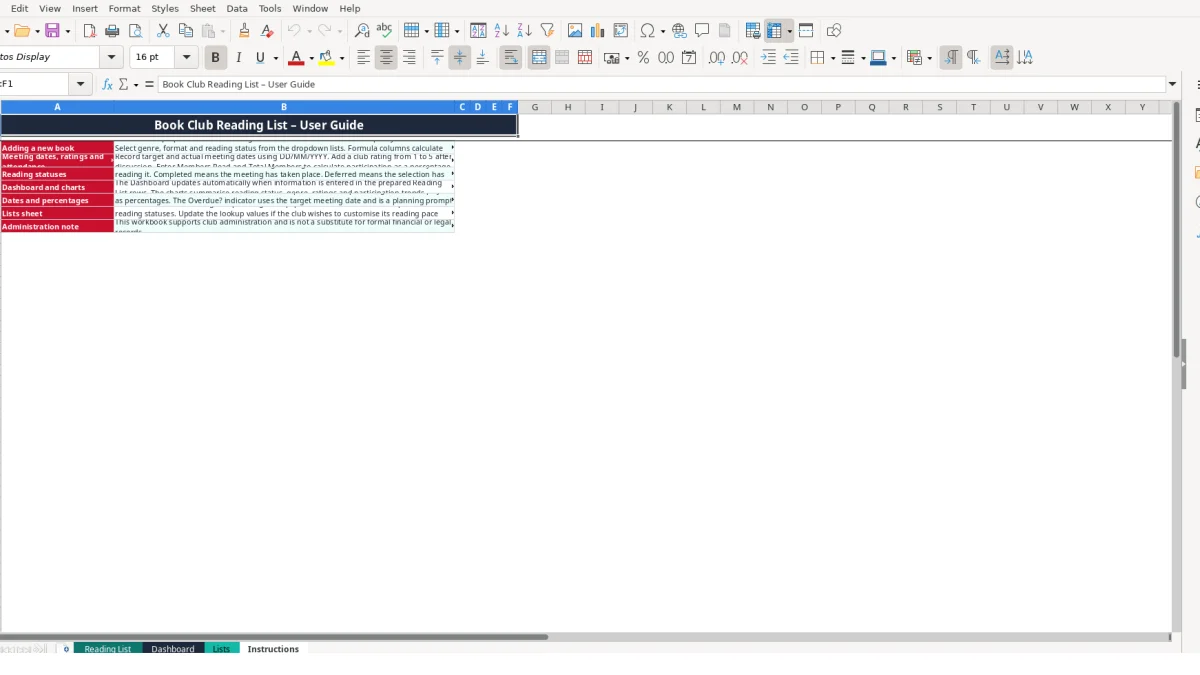1200x675 pixels.
Task: Toggle Center Vertically alignment
Action: (x=460, y=58)
